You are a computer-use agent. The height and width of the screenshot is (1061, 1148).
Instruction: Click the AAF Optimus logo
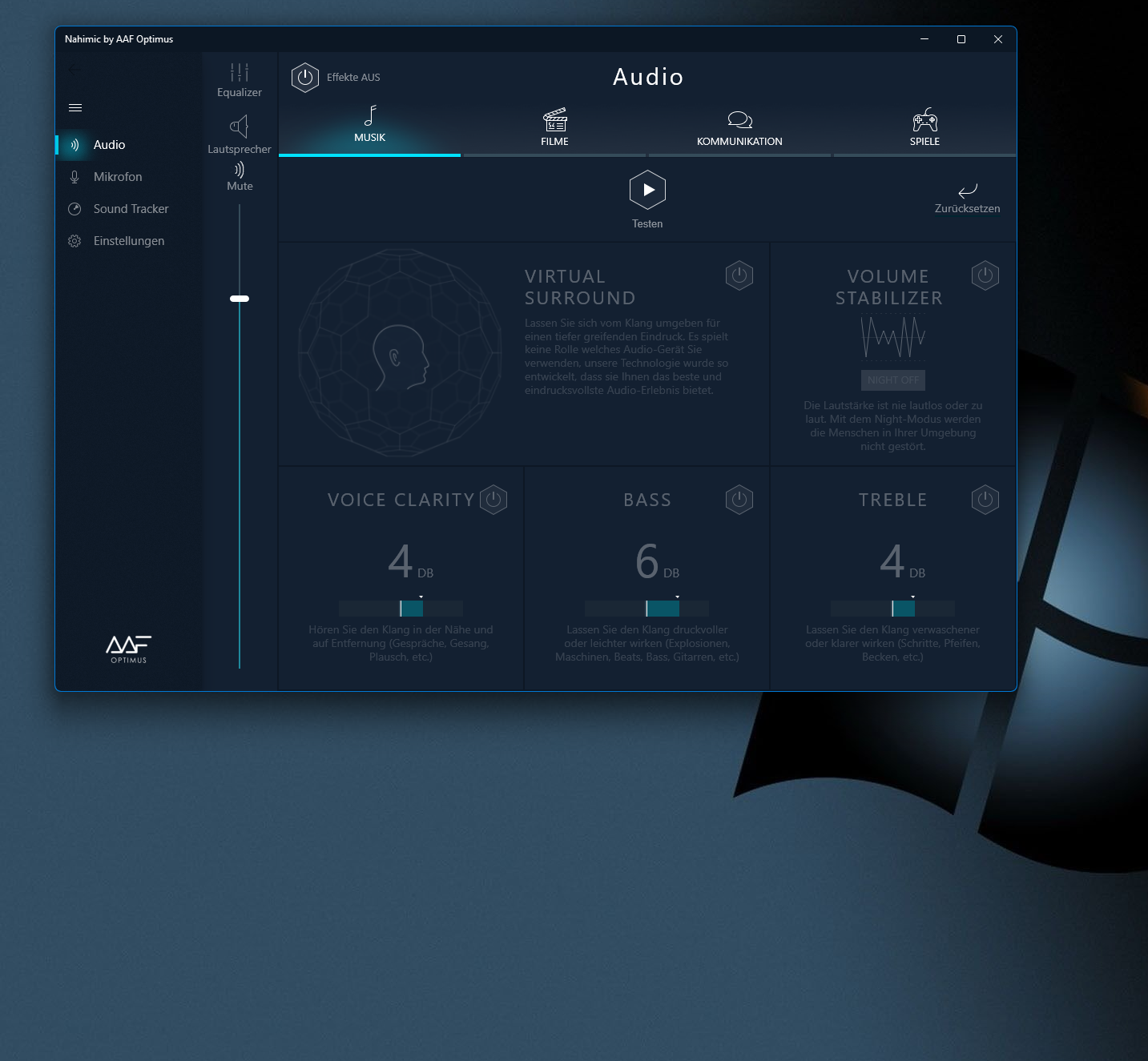click(x=129, y=649)
